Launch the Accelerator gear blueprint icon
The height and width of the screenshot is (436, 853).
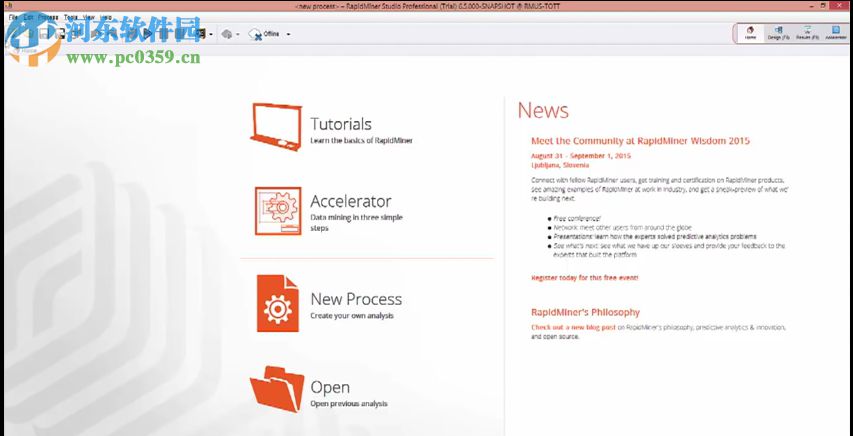point(278,211)
